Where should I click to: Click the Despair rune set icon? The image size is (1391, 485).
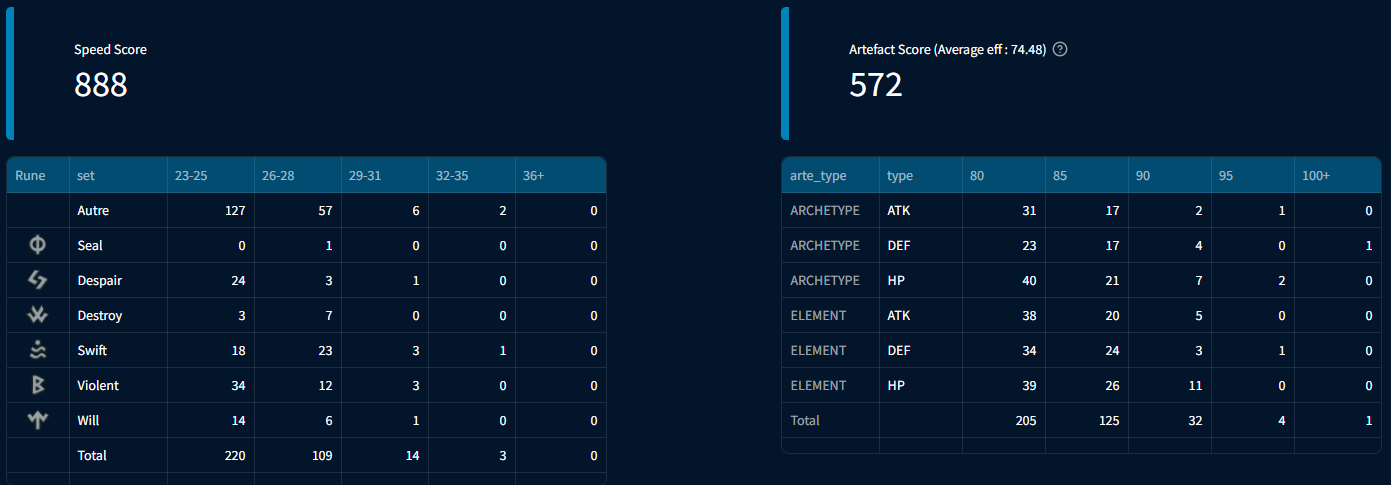click(x=38, y=280)
